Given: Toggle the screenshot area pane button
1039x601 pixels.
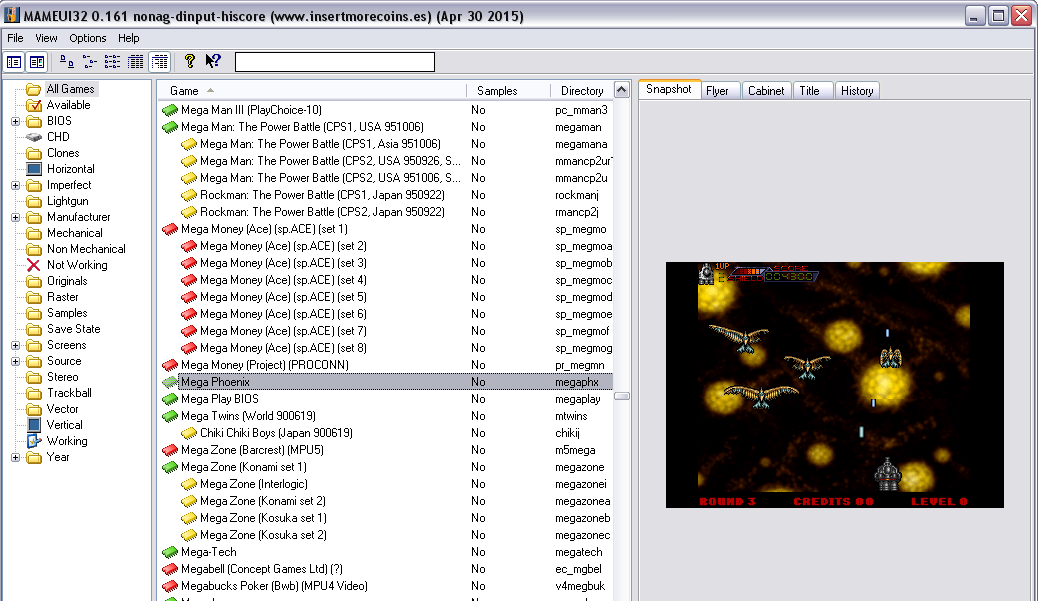Looking at the screenshot, I should pyautogui.click(x=37, y=62).
